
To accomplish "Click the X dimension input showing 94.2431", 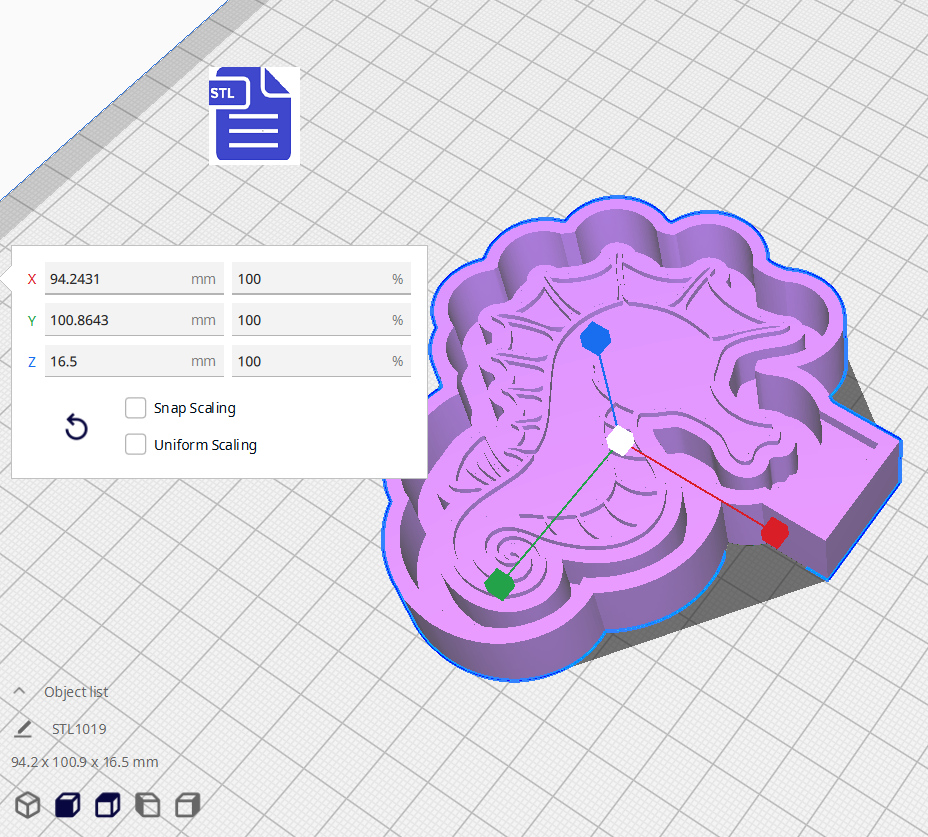I will click(134, 278).
